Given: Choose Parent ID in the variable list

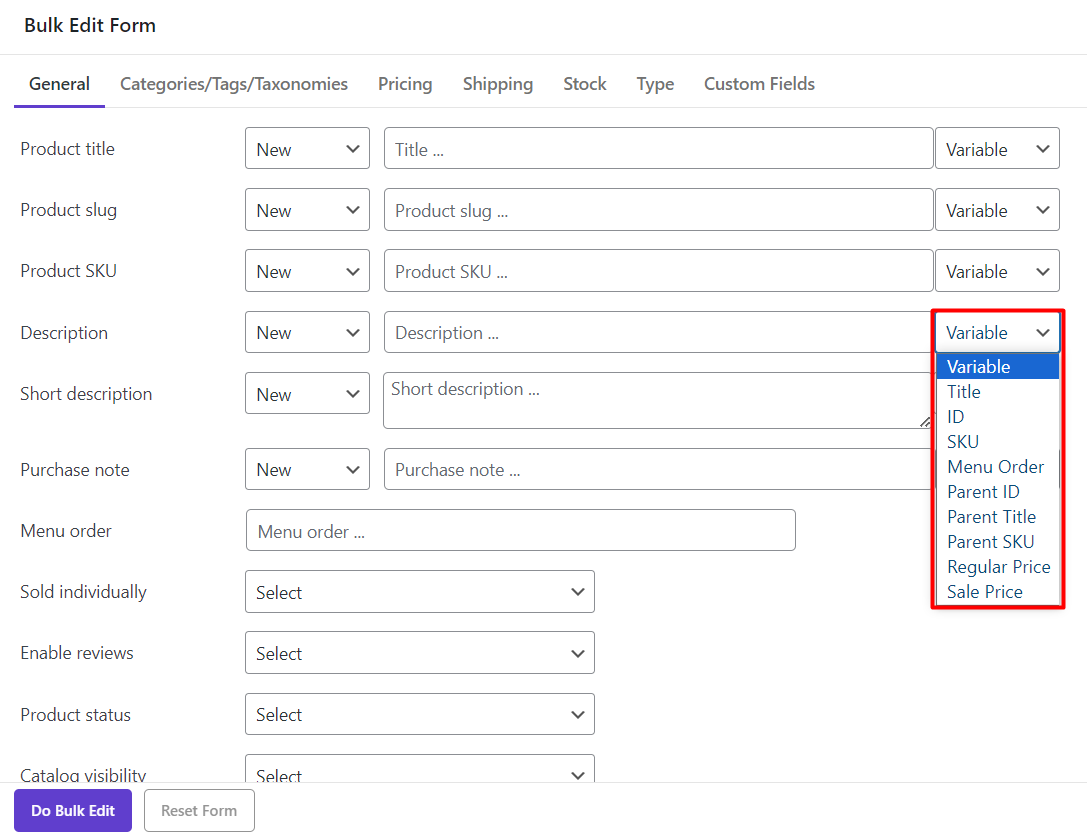Looking at the screenshot, I should point(998,492).
